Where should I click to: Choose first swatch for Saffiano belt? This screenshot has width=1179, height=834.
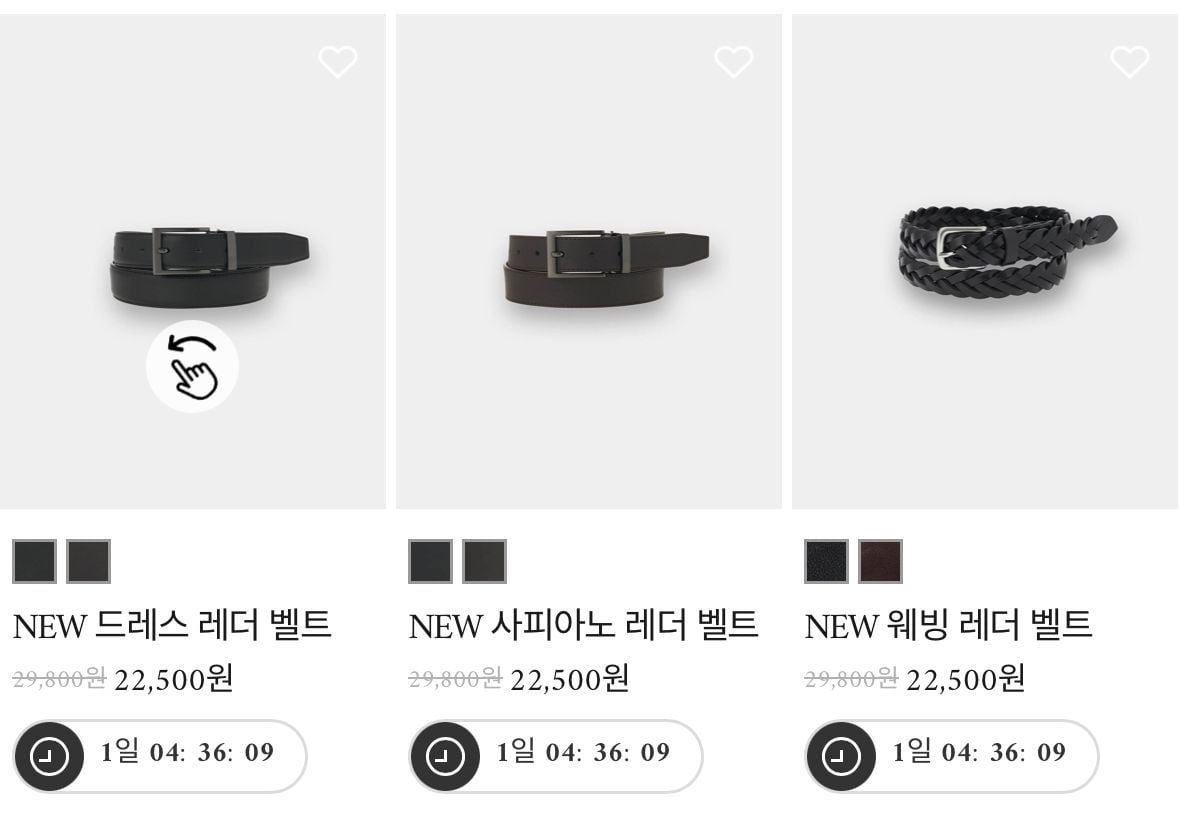(430, 561)
